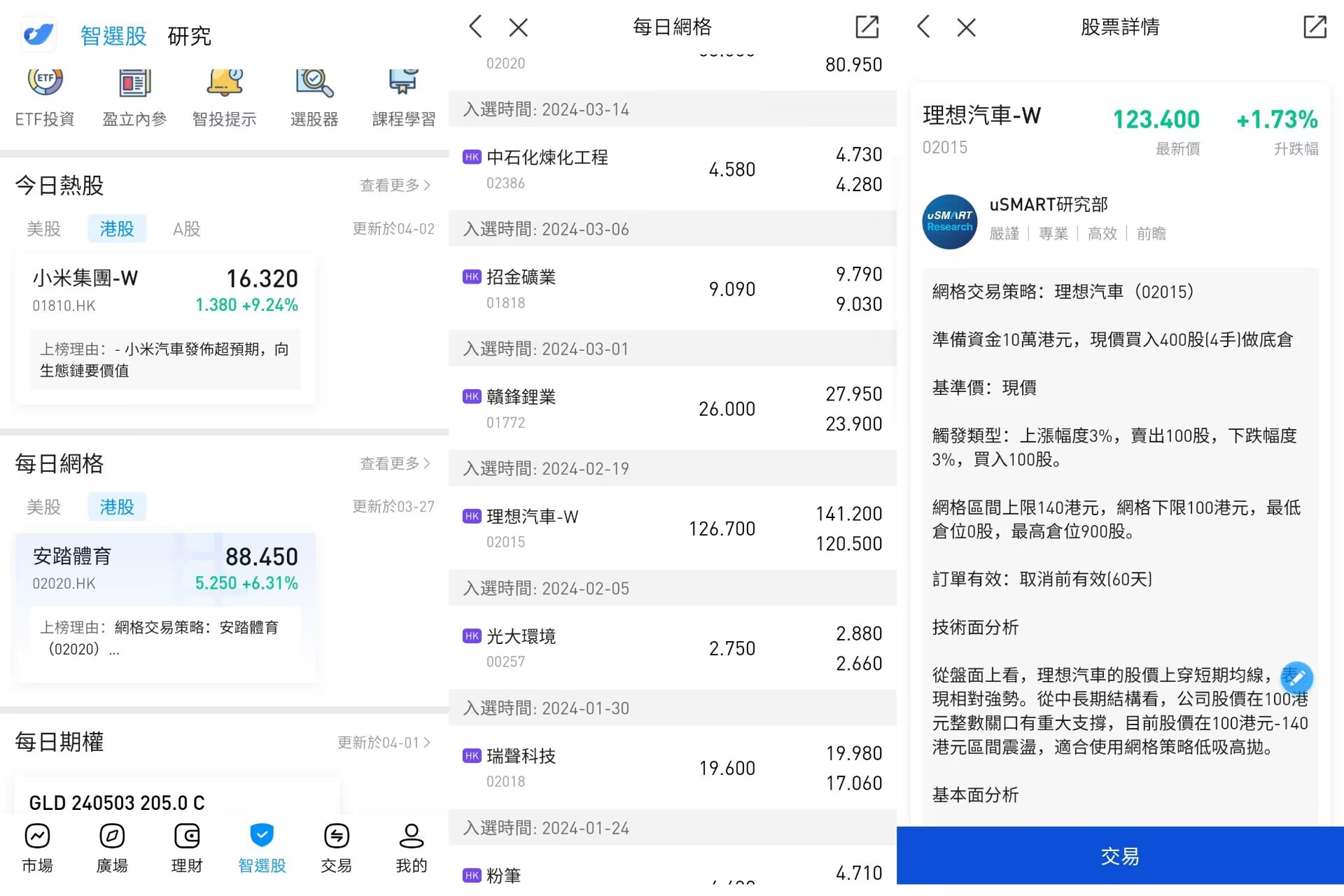The width and height of the screenshot is (1344, 896).
Task: Switch to 美股 under 每日網格
Action: tap(43, 507)
